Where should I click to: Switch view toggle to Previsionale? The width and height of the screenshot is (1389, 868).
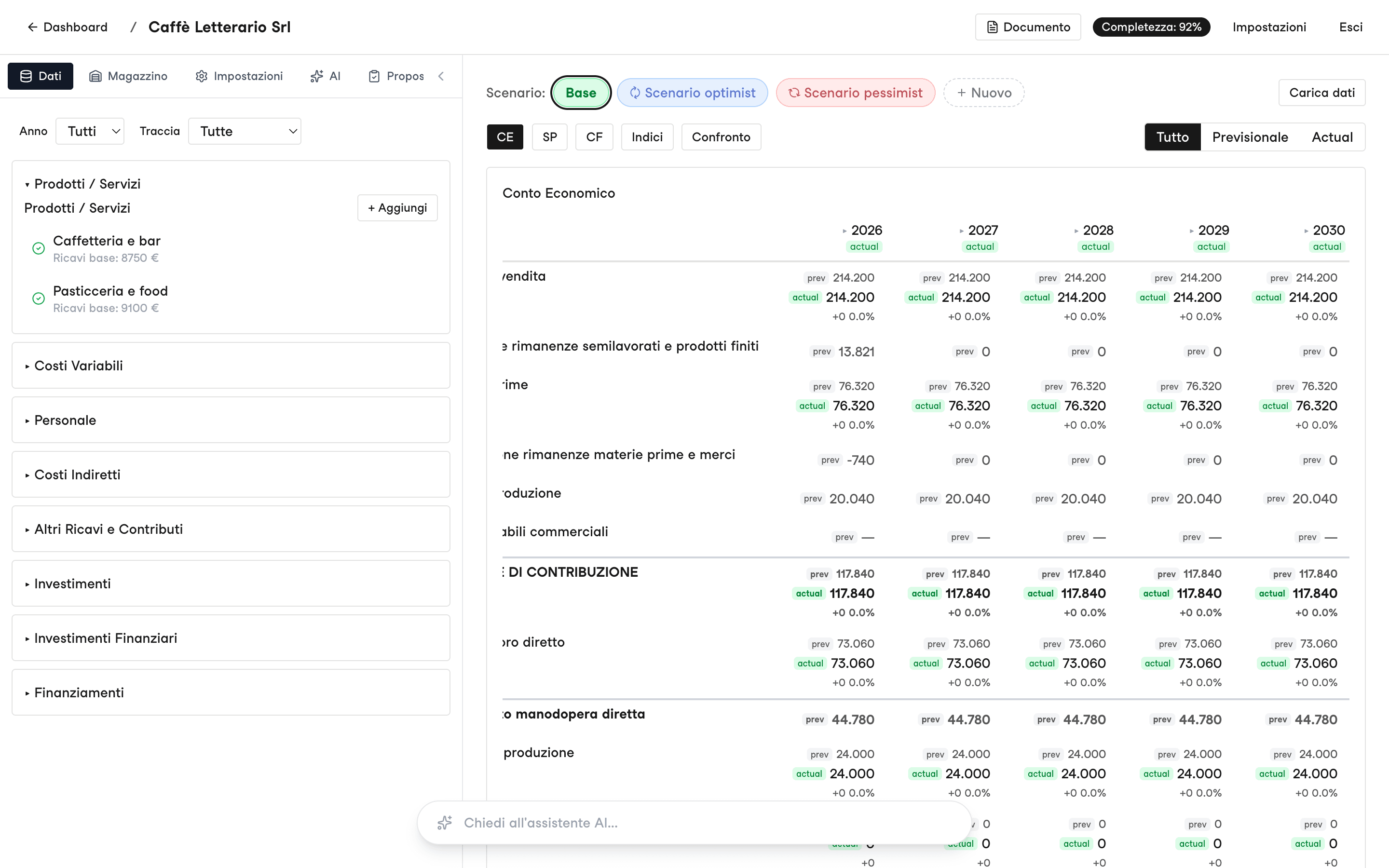pyautogui.click(x=1250, y=137)
